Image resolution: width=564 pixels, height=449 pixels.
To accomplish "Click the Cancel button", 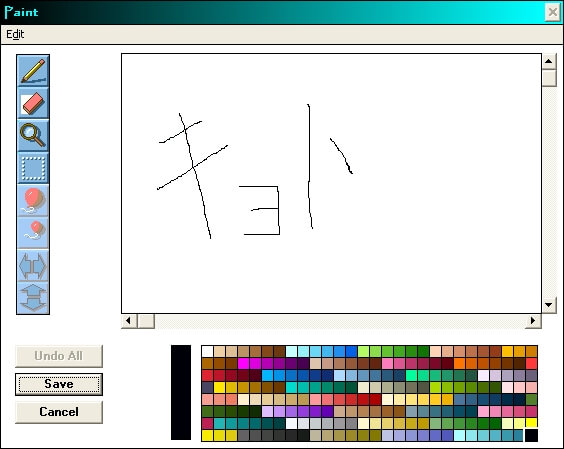I will (x=59, y=412).
